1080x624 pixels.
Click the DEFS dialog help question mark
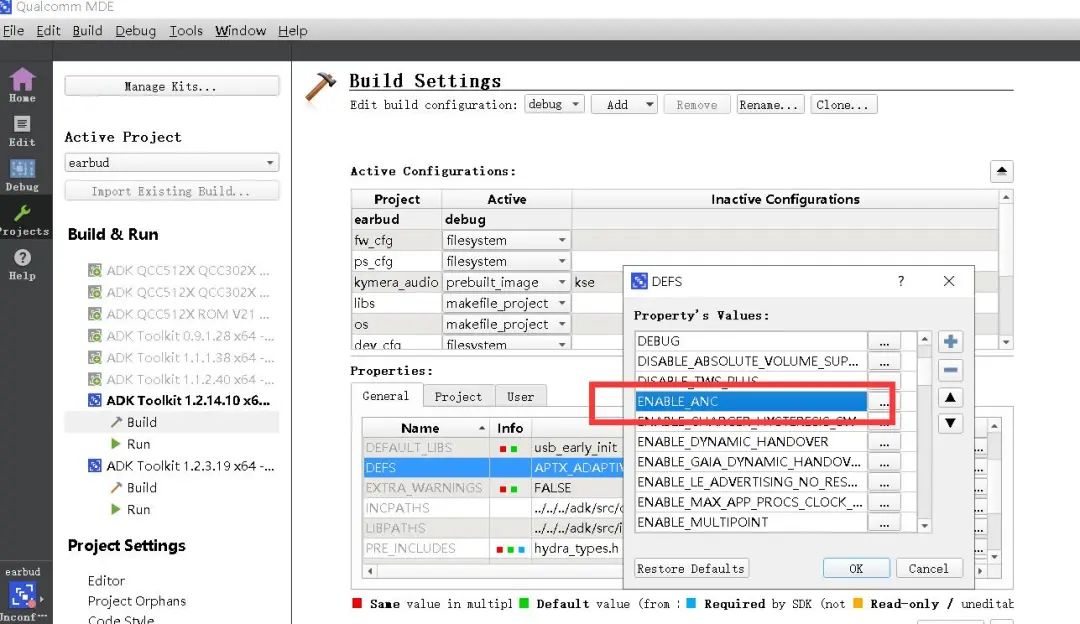click(x=901, y=281)
